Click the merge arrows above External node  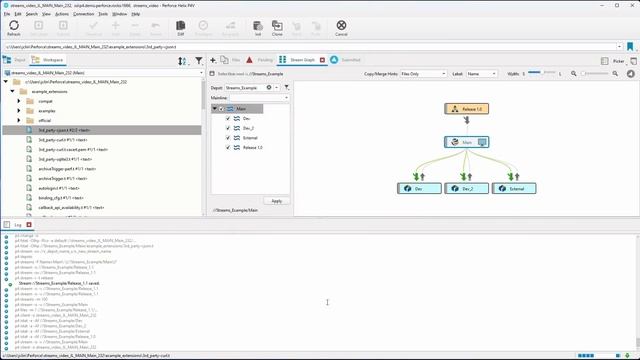point(513,177)
